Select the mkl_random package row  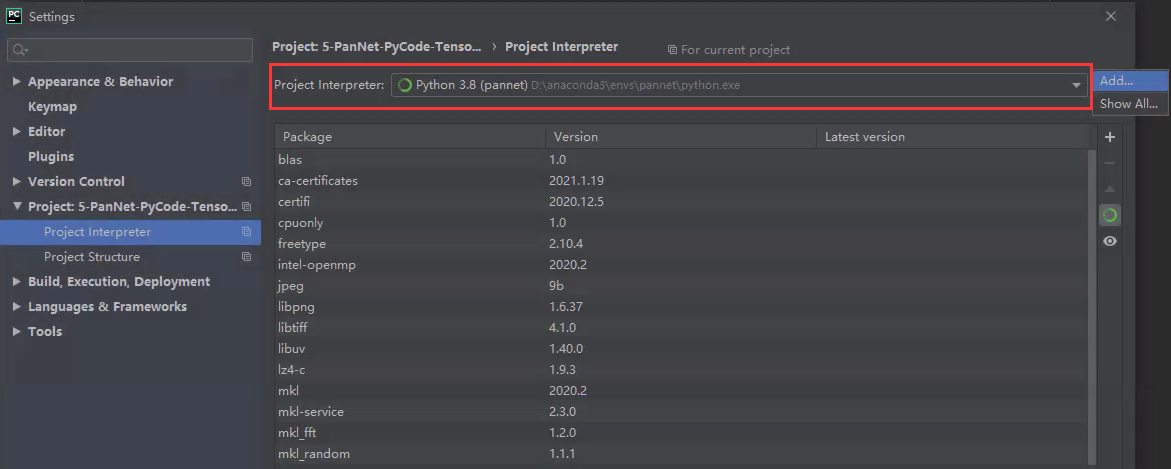tap(683, 453)
